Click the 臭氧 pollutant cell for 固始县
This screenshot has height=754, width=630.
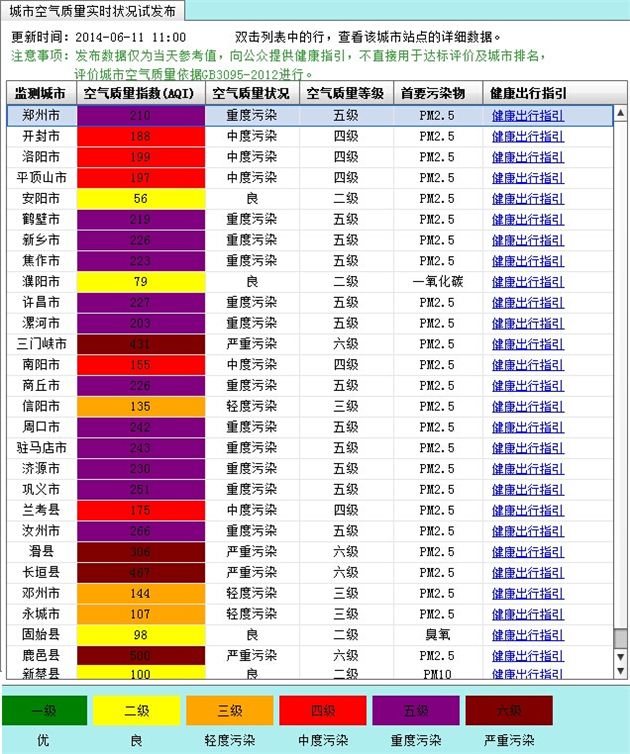(438, 635)
